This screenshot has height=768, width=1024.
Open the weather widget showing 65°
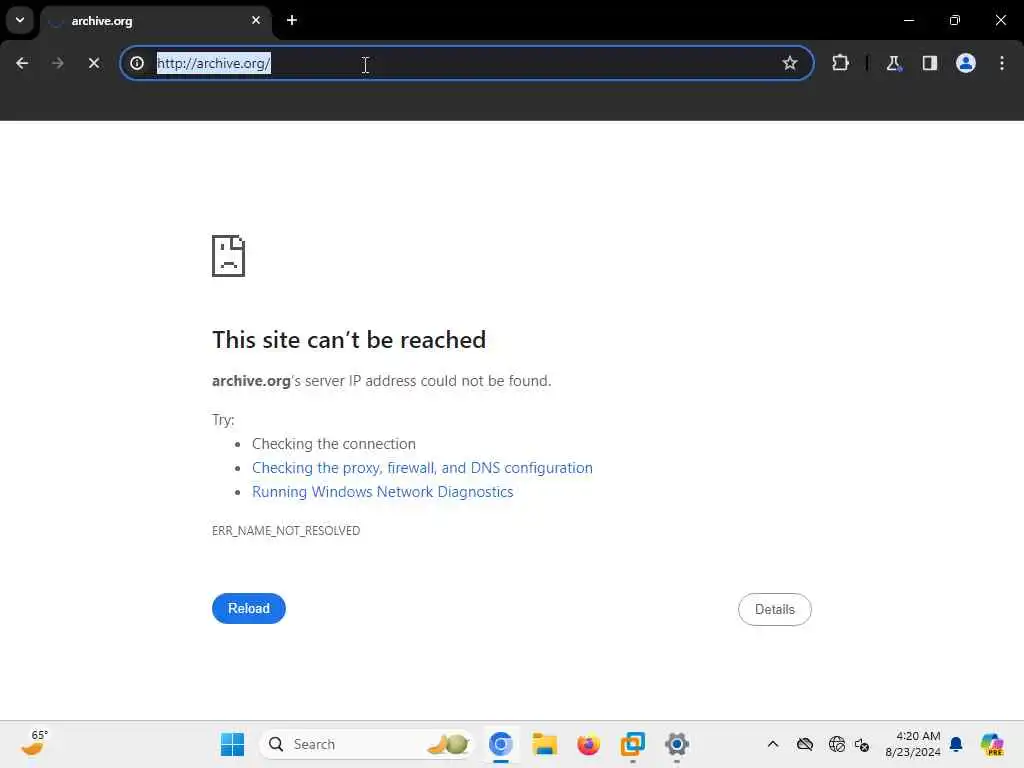tap(34, 744)
